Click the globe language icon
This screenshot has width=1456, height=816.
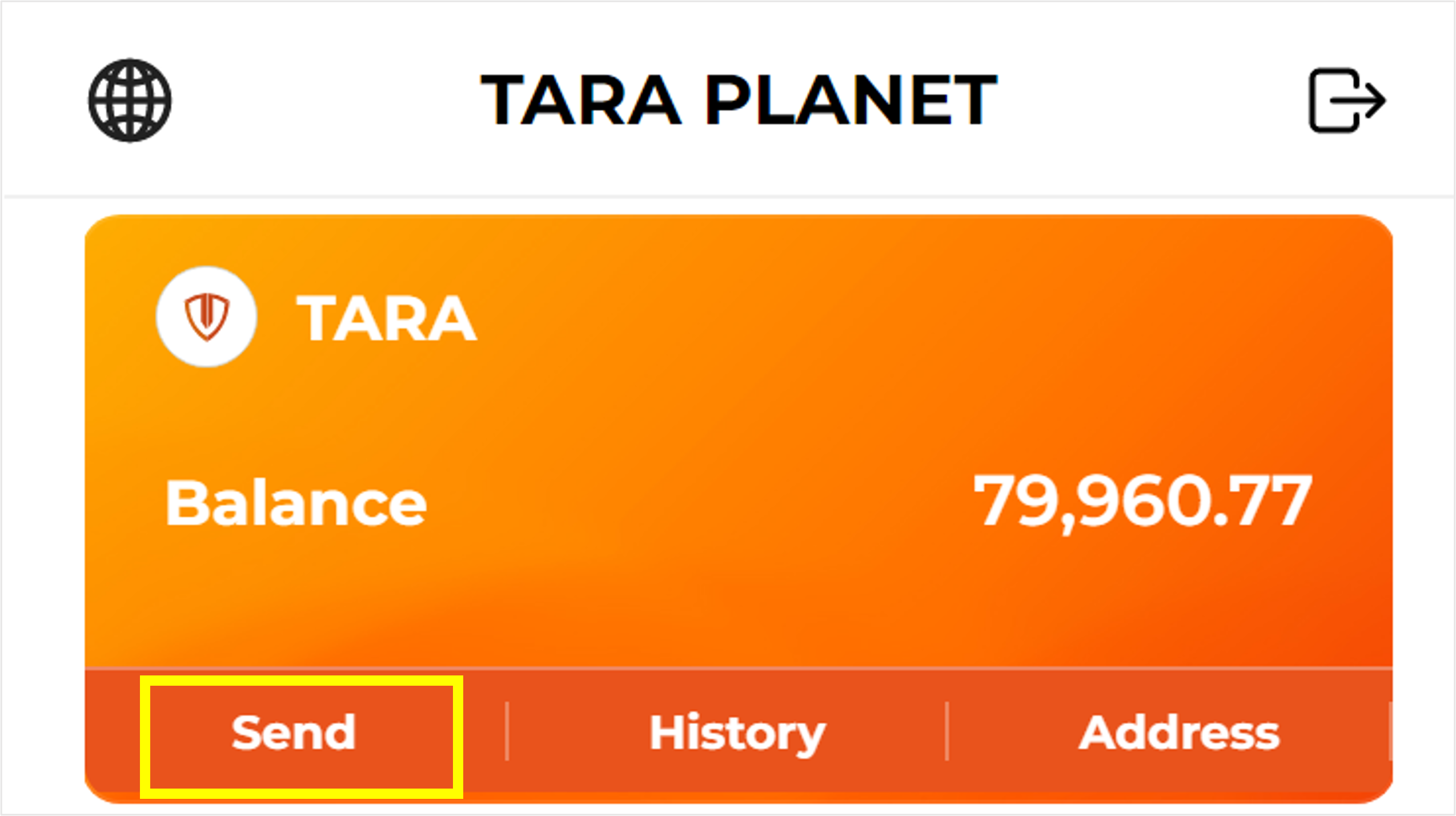130,100
